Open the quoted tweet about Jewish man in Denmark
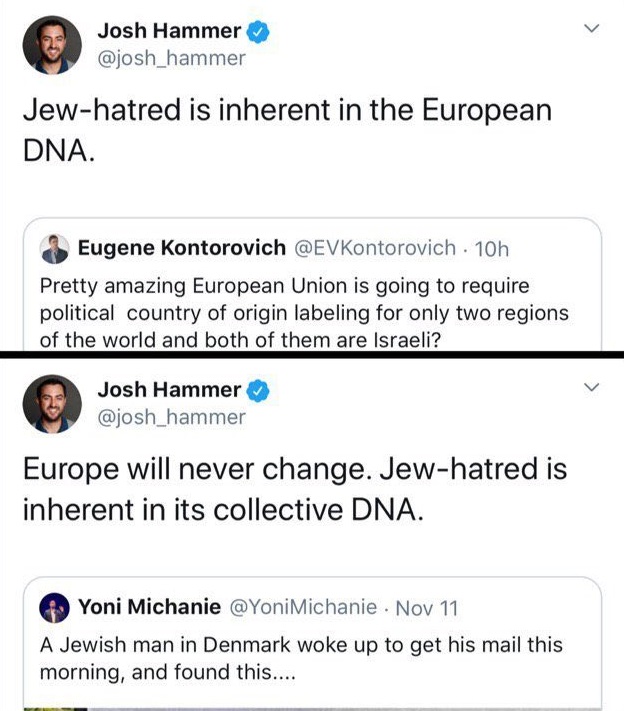 click(312, 643)
